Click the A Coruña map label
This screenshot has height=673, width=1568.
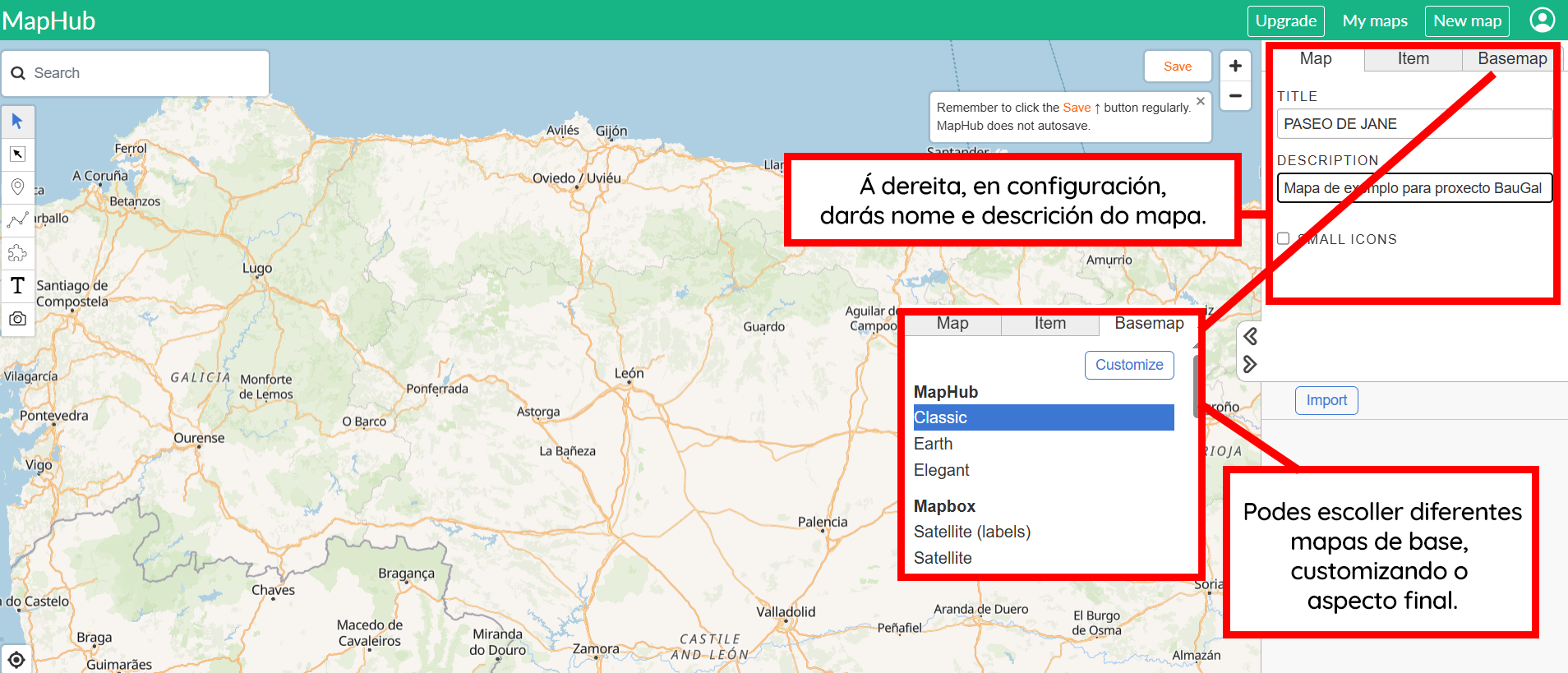tap(100, 176)
